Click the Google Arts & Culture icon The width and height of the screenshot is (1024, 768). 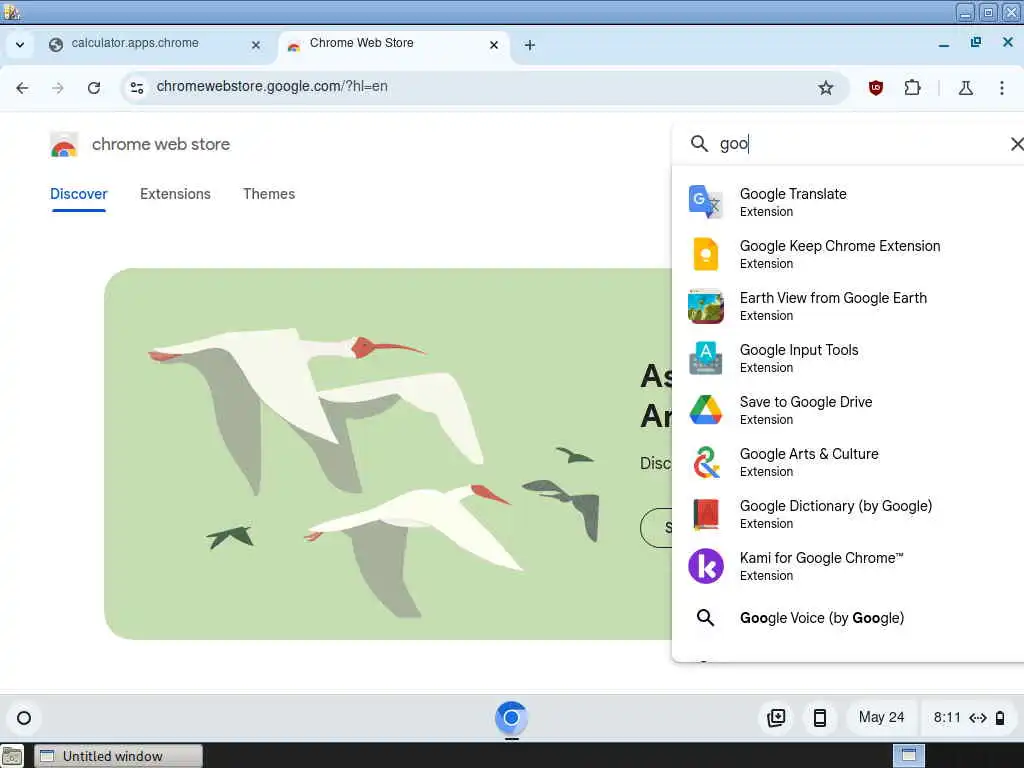[705, 462]
